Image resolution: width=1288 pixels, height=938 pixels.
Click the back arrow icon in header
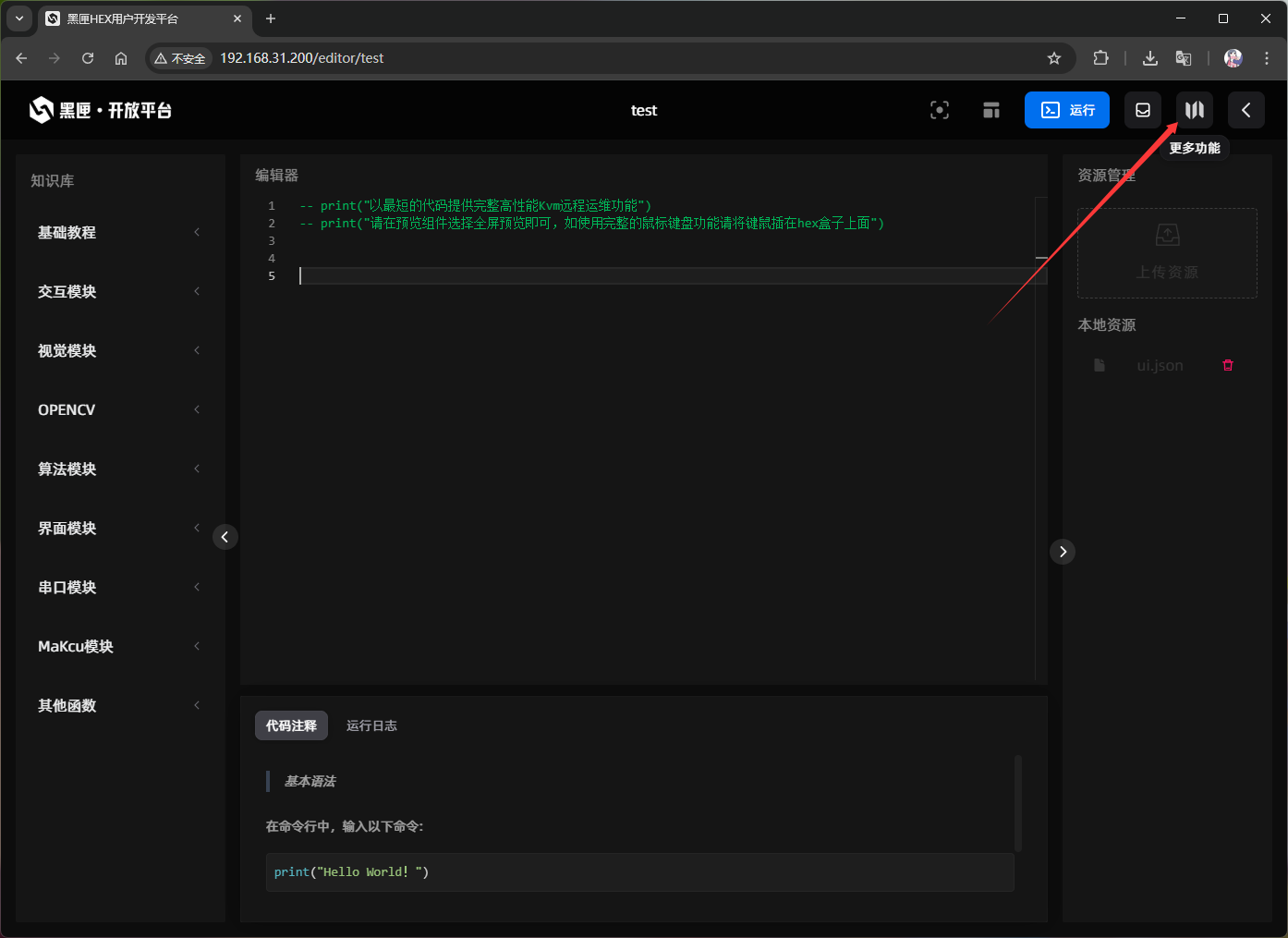[1246, 110]
